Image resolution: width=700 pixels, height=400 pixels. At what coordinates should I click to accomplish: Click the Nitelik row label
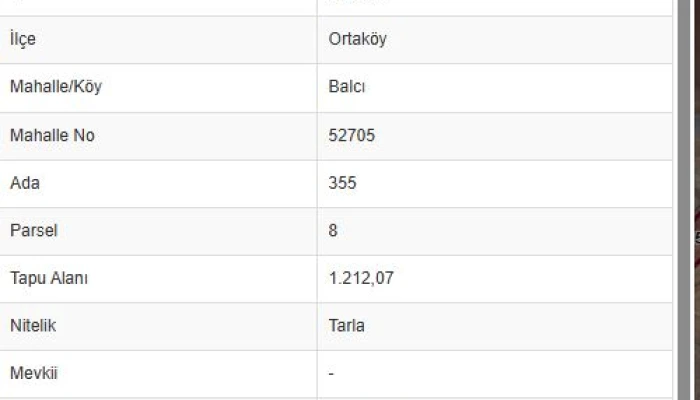coord(32,326)
